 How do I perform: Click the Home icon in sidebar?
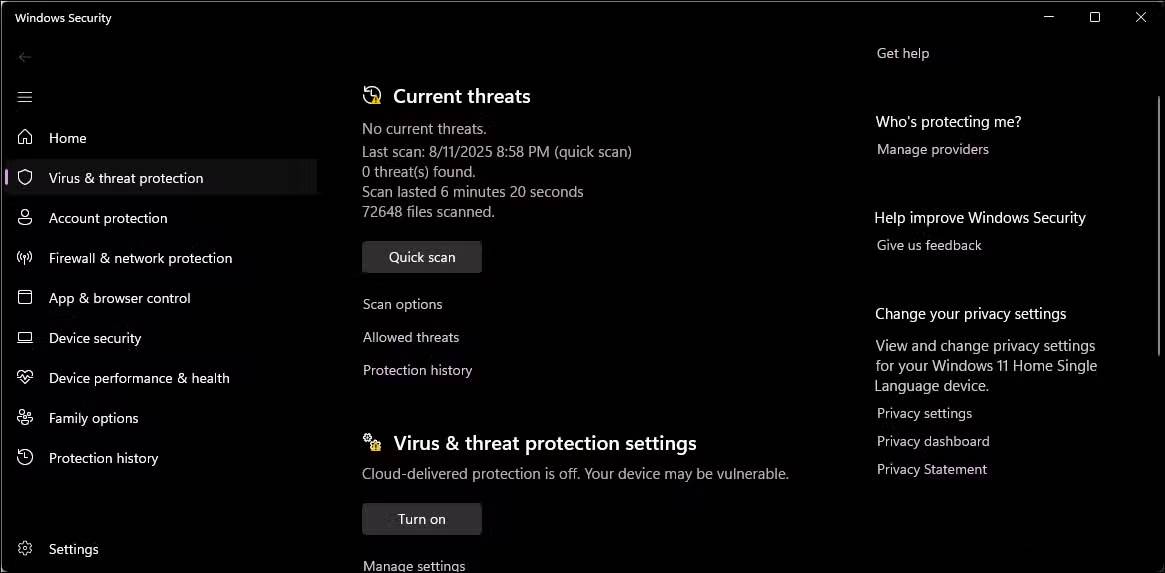[26, 138]
